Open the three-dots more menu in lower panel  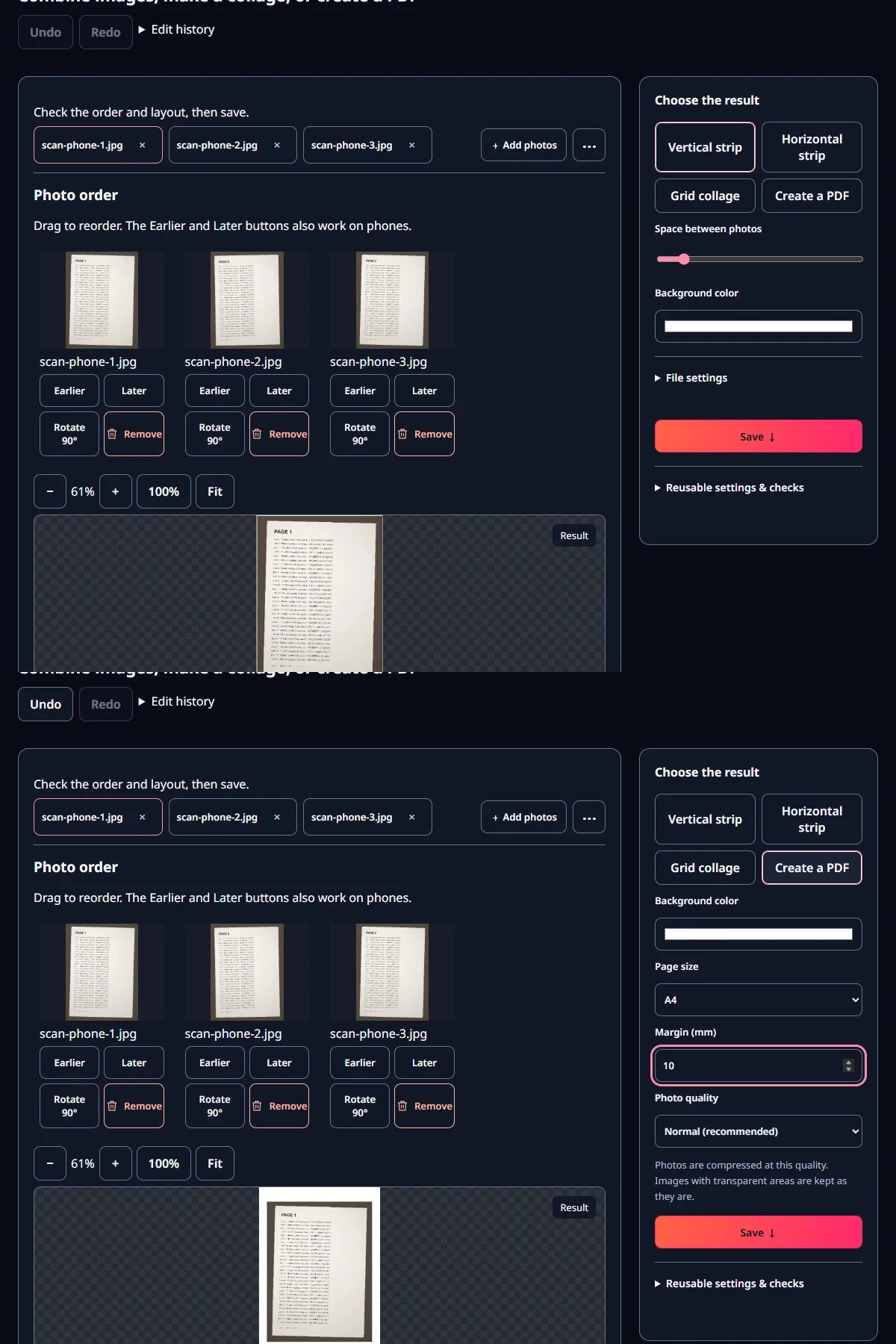pos(589,818)
